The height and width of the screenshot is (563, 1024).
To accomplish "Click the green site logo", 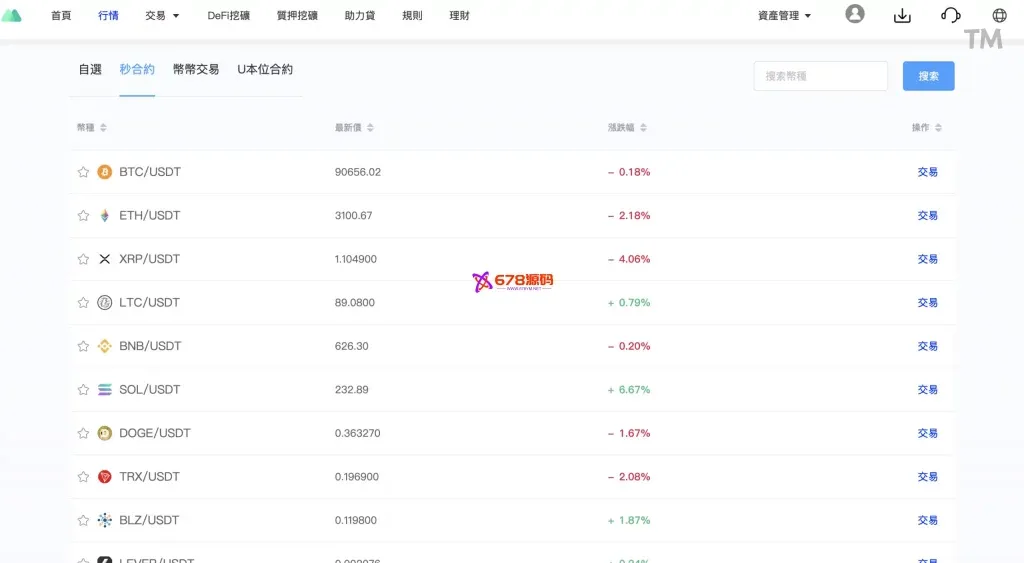I will tap(12, 15).
